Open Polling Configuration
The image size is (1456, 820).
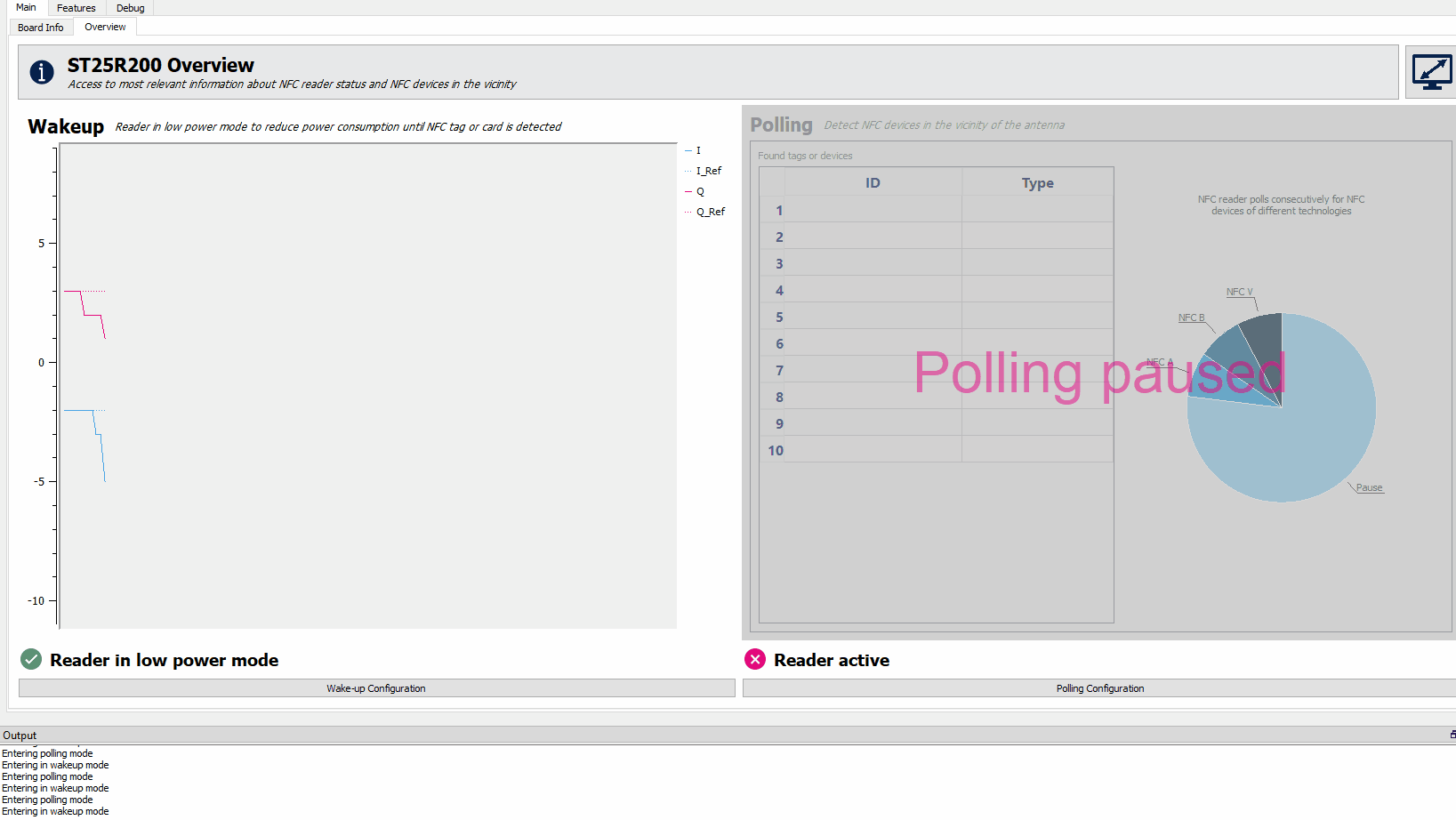click(x=1099, y=688)
